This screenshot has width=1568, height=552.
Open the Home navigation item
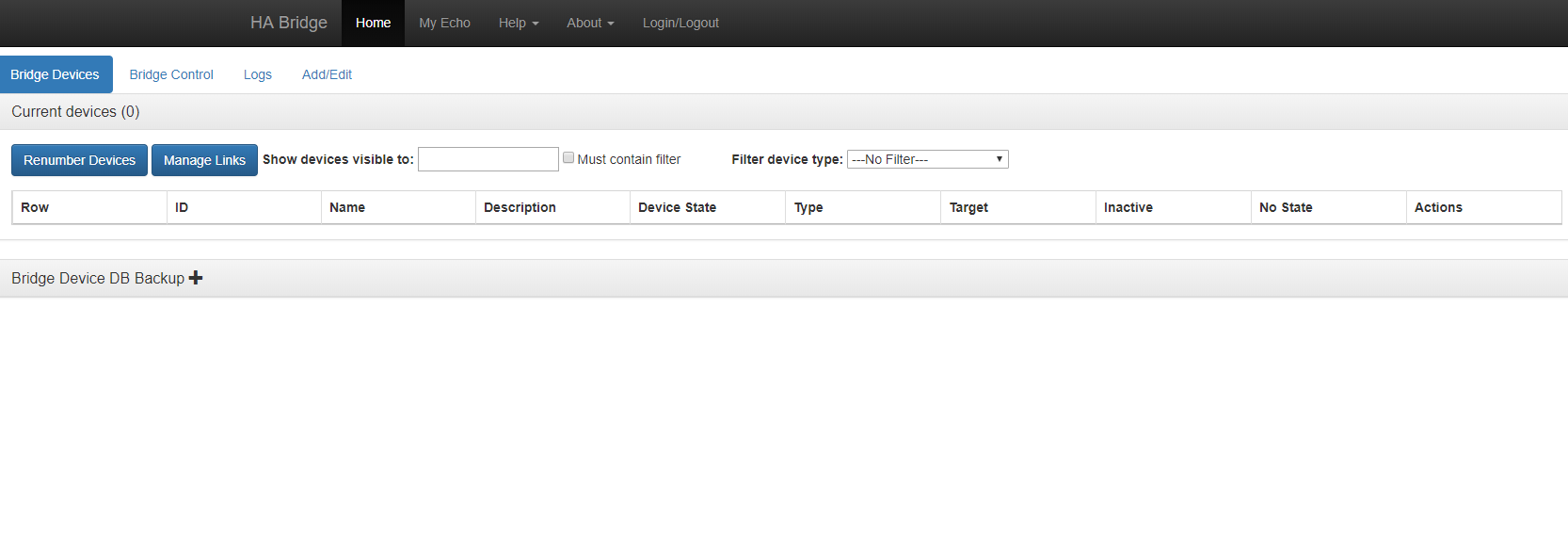373,23
